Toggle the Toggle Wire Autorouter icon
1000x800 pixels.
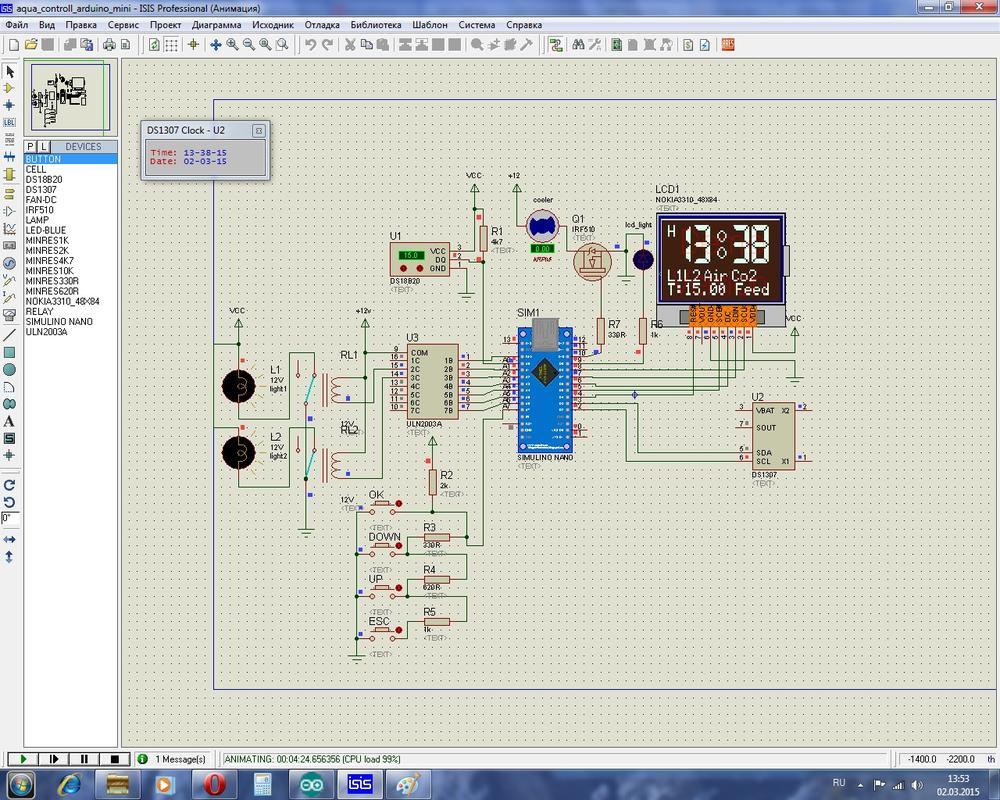pos(555,45)
